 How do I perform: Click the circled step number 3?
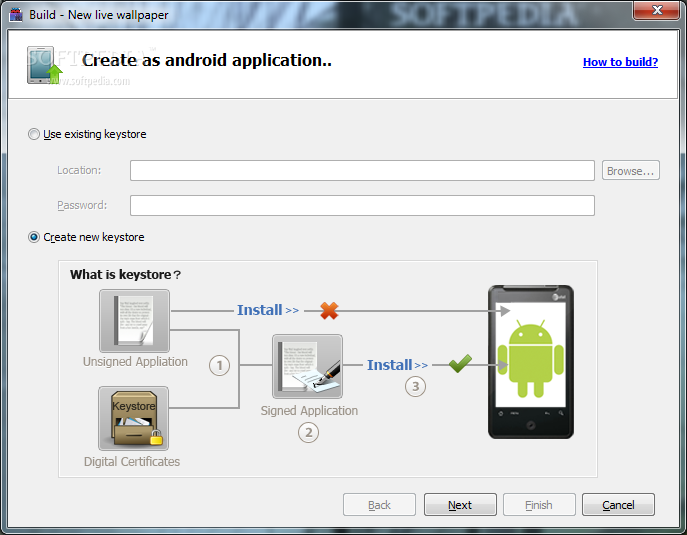[415, 387]
